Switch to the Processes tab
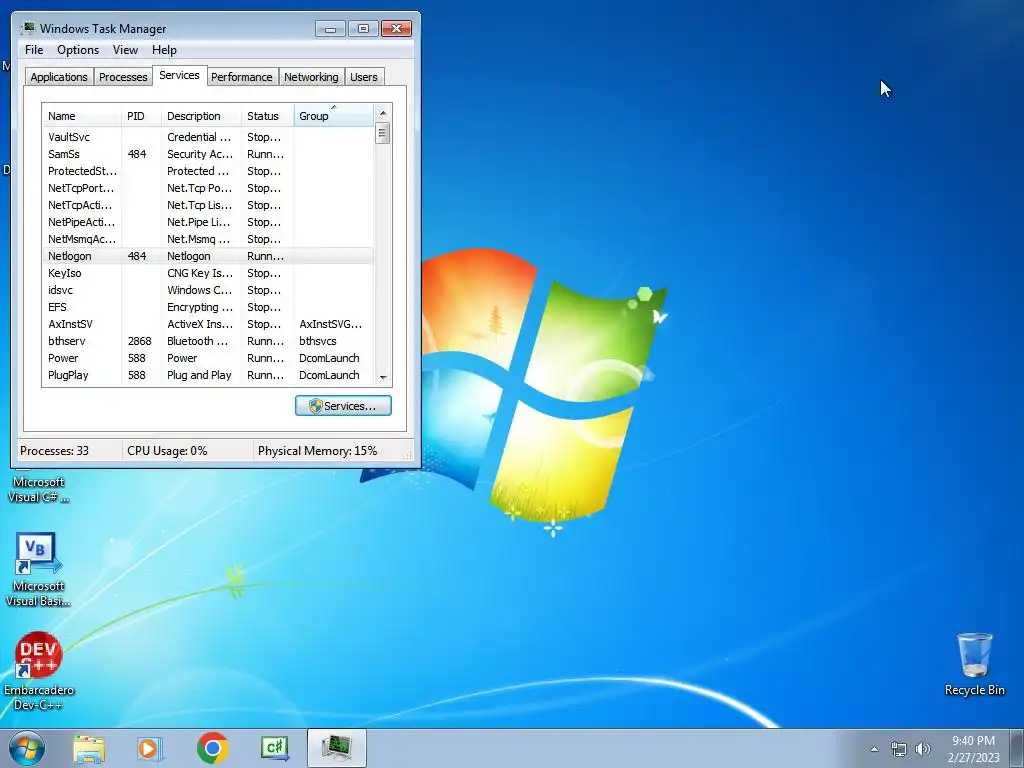 pyautogui.click(x=123, y=76)
